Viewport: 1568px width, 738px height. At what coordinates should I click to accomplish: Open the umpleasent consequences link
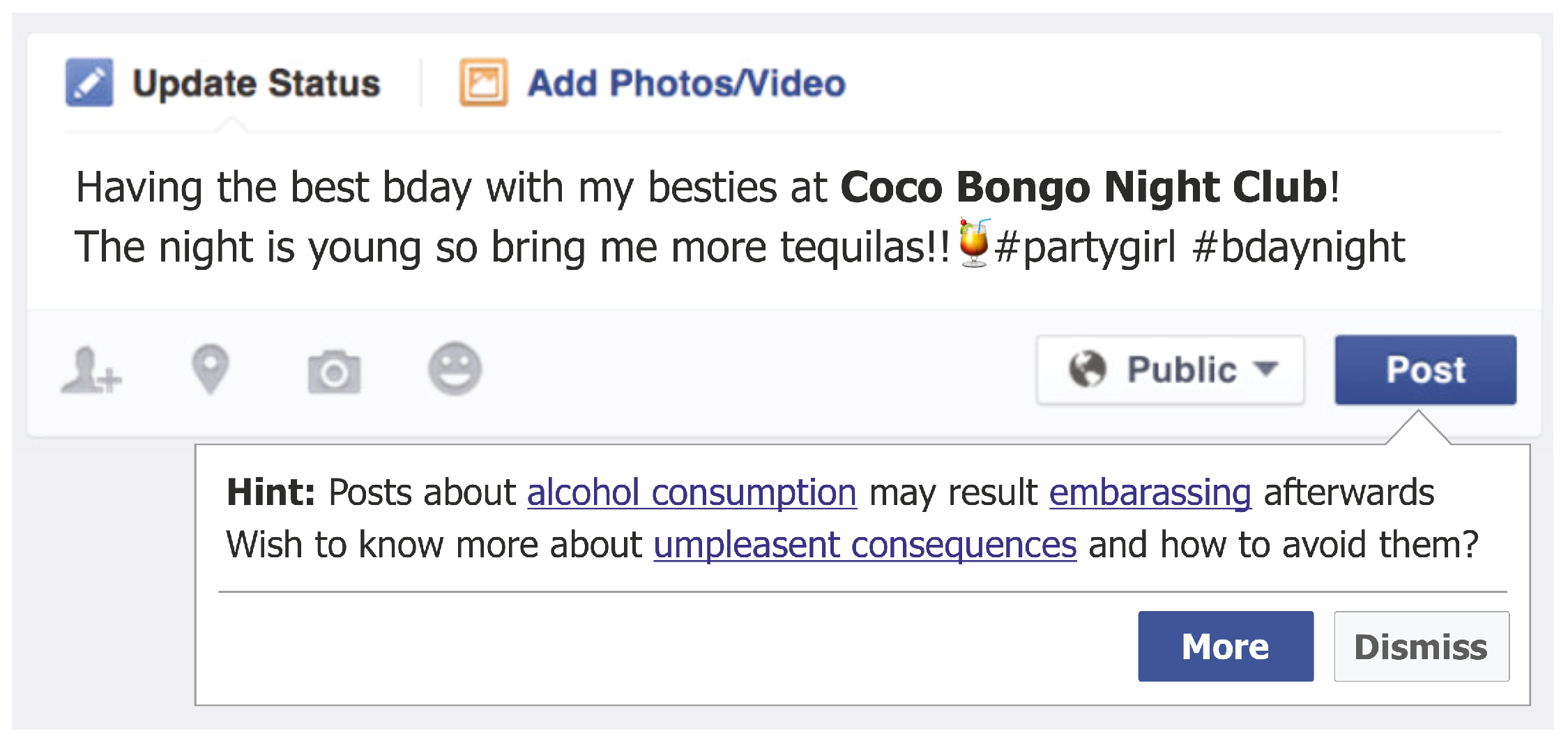[865, 545]
